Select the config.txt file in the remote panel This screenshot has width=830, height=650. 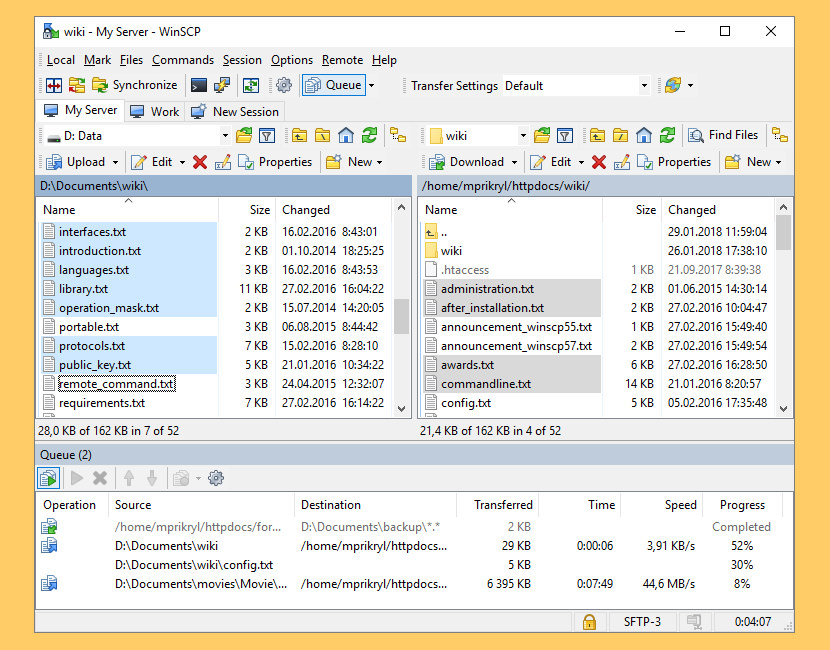click(x=465, y=403)
